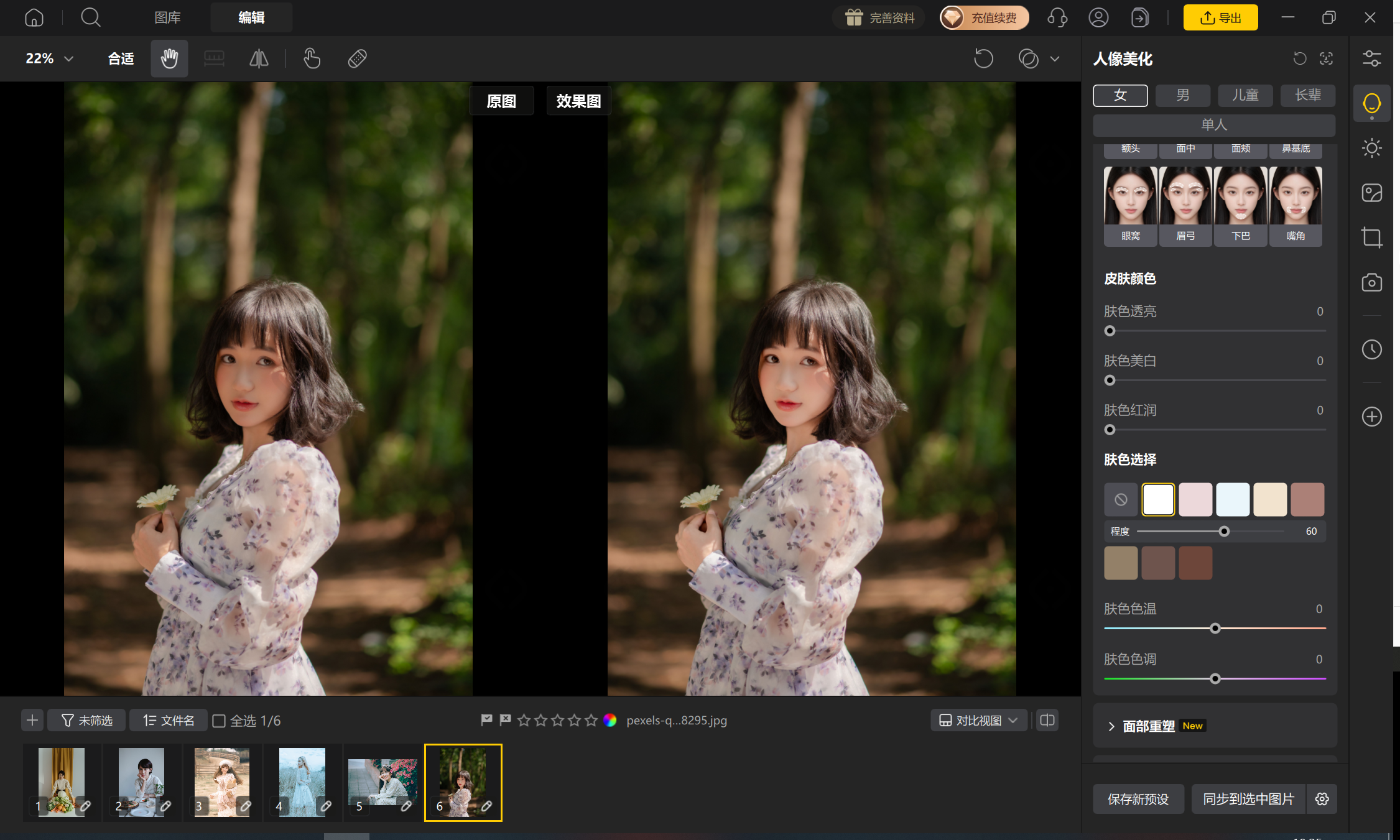
Task: Click the 效果图 label tab
Action: pos(578,101)
